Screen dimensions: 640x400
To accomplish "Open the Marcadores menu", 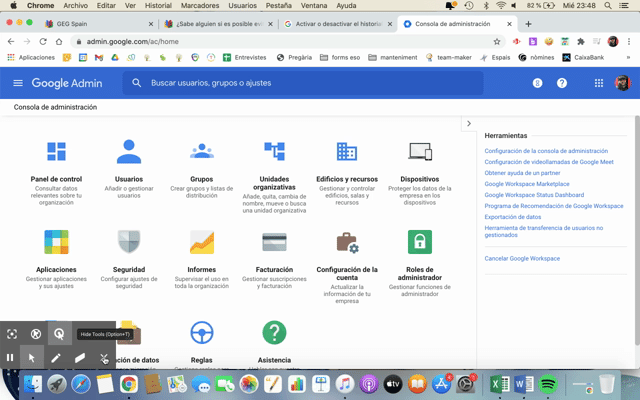I will pos(200,6).
